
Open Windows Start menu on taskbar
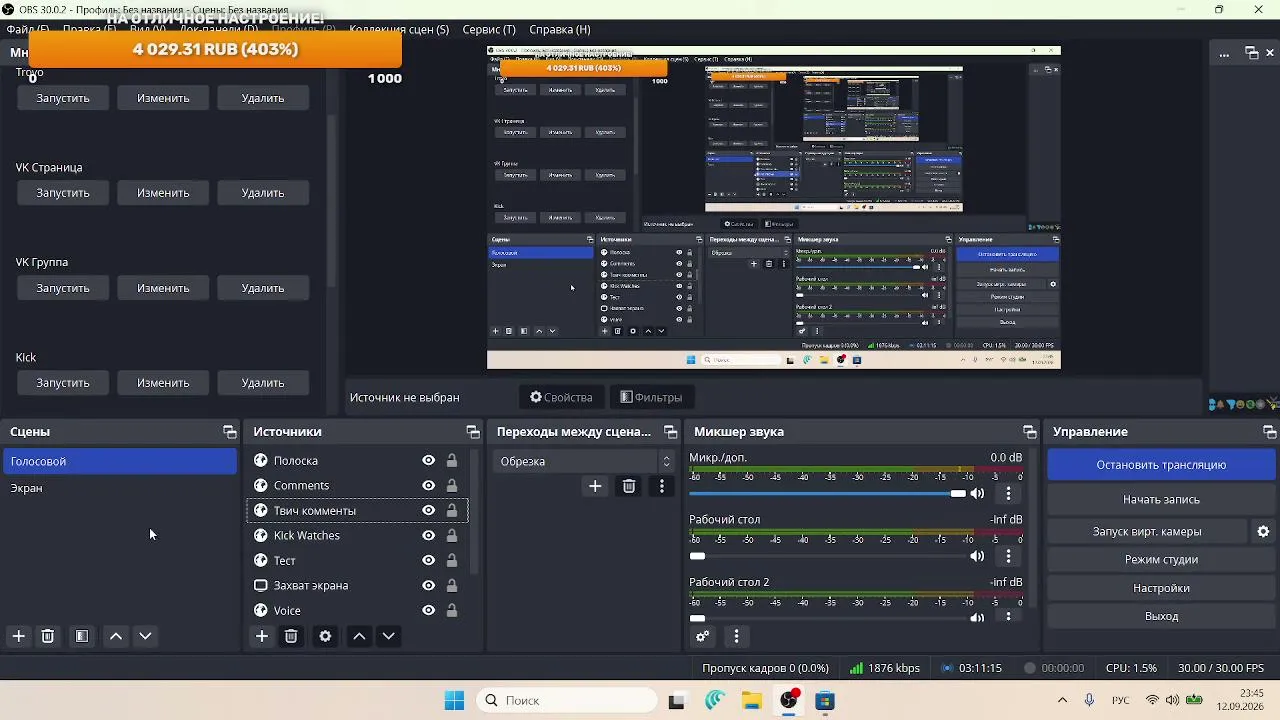454,700
